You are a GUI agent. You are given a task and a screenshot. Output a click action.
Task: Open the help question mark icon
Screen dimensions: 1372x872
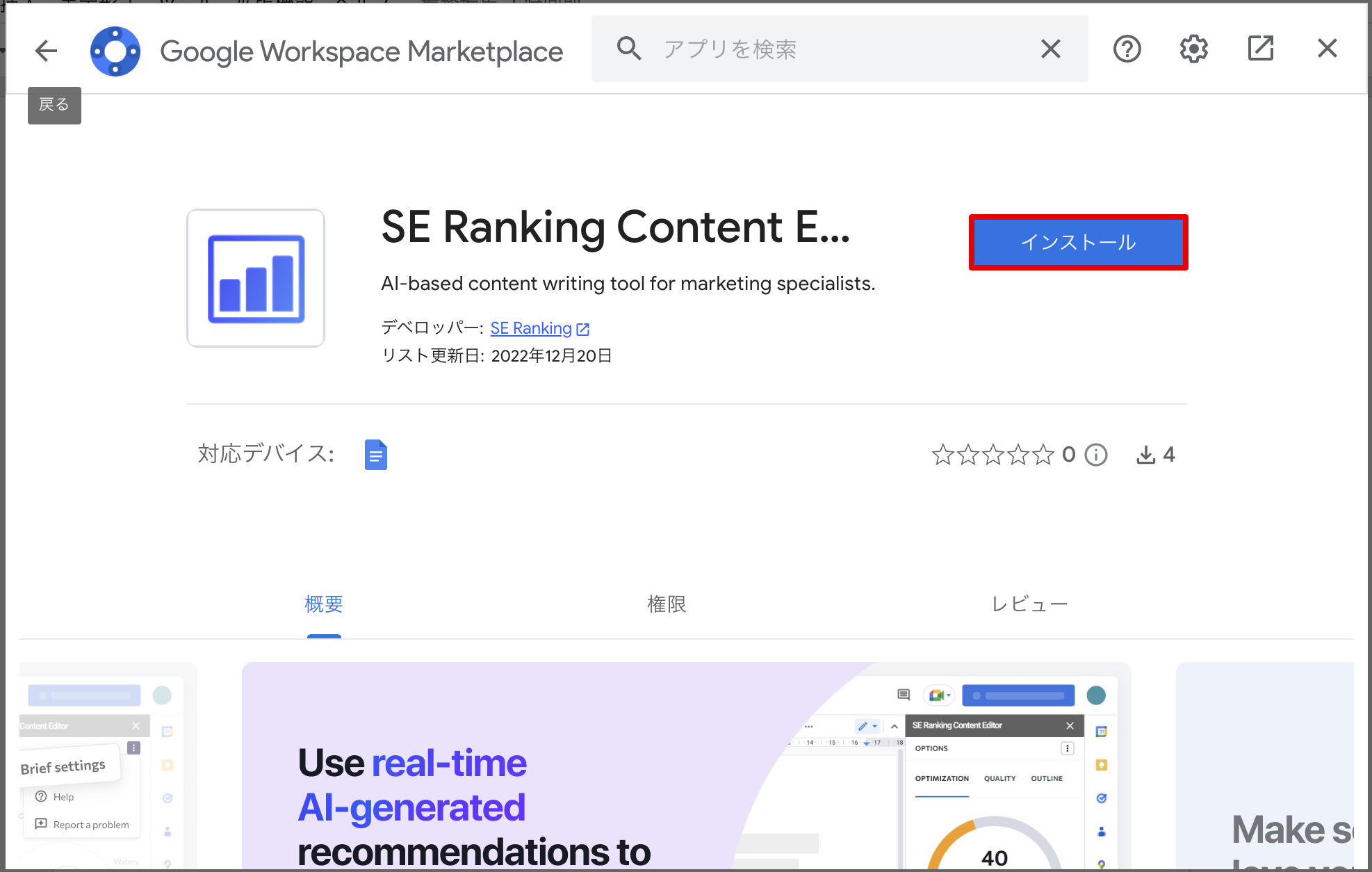click(x=1127, y=49)
